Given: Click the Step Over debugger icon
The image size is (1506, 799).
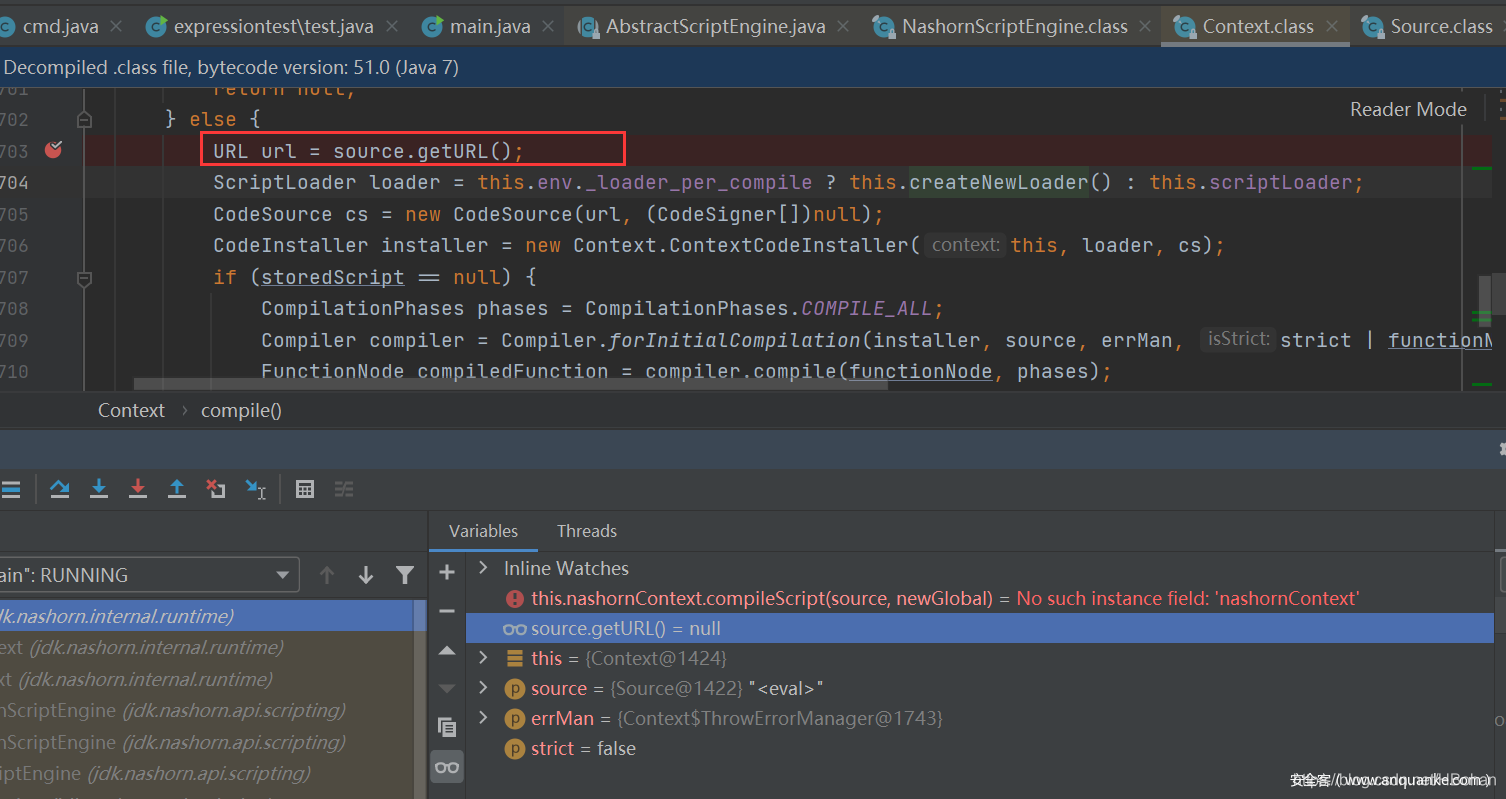Looking at the screenshot, I should pos(60,489).
